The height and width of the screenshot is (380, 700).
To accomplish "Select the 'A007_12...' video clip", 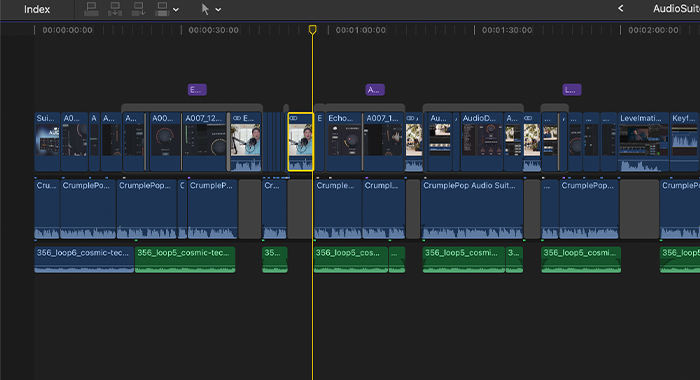I will 204,142.
